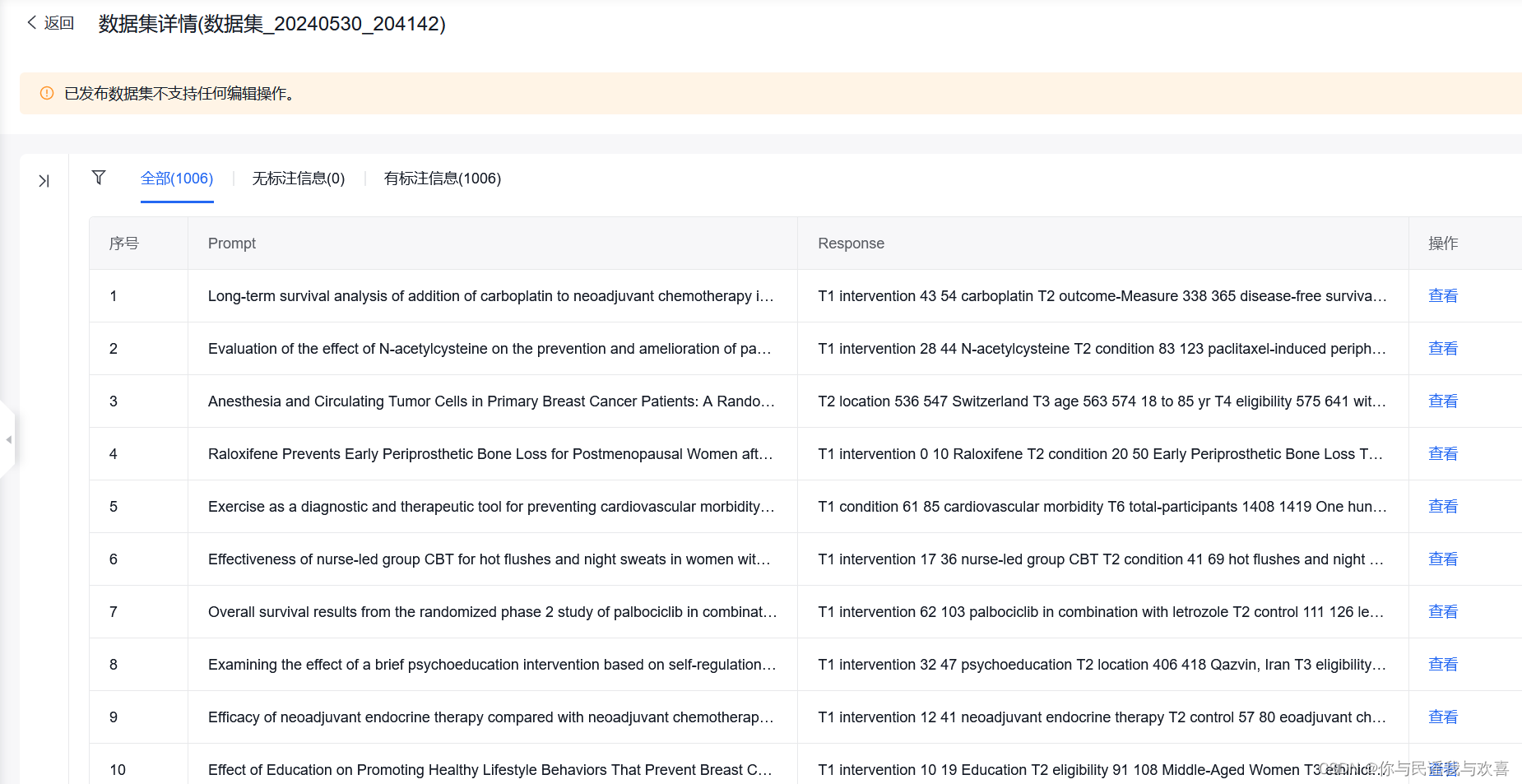The width and height of the screenshot is (1522, 784).
Task: Click response 'T1 intervention 32 47 psychoeducation'
Action: click(1102, 665)
